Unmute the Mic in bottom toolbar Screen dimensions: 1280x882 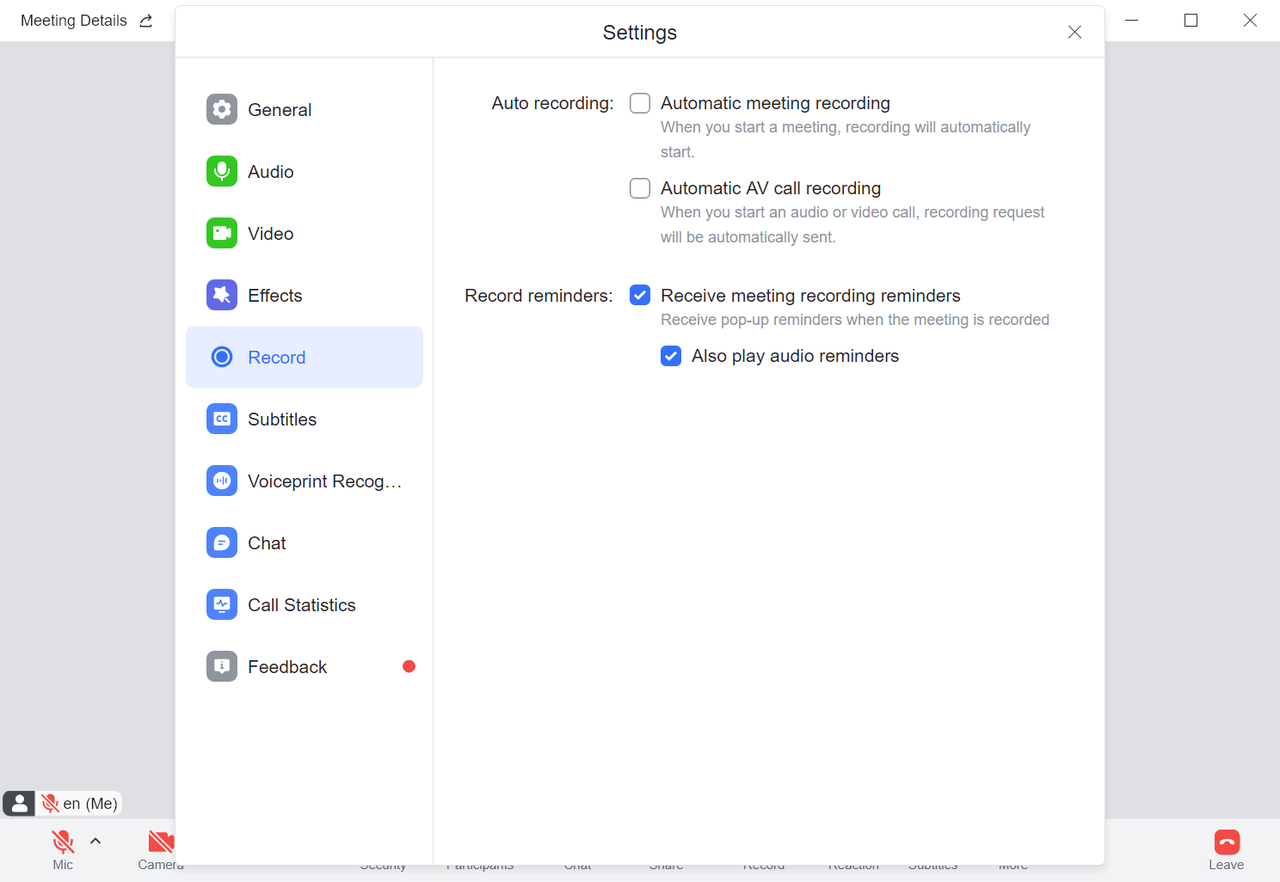pyautogui.click(x=63, y=842)
